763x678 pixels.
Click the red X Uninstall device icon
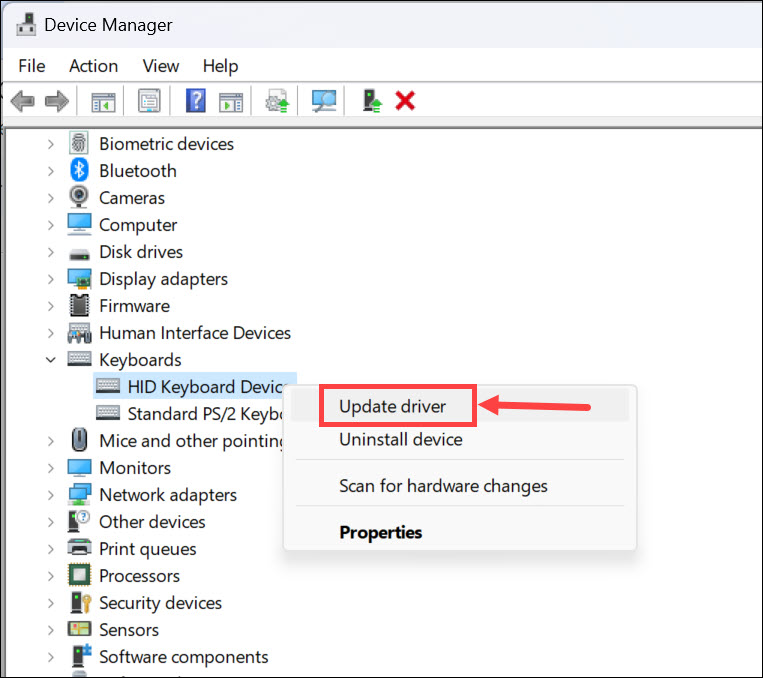point(405,101)
